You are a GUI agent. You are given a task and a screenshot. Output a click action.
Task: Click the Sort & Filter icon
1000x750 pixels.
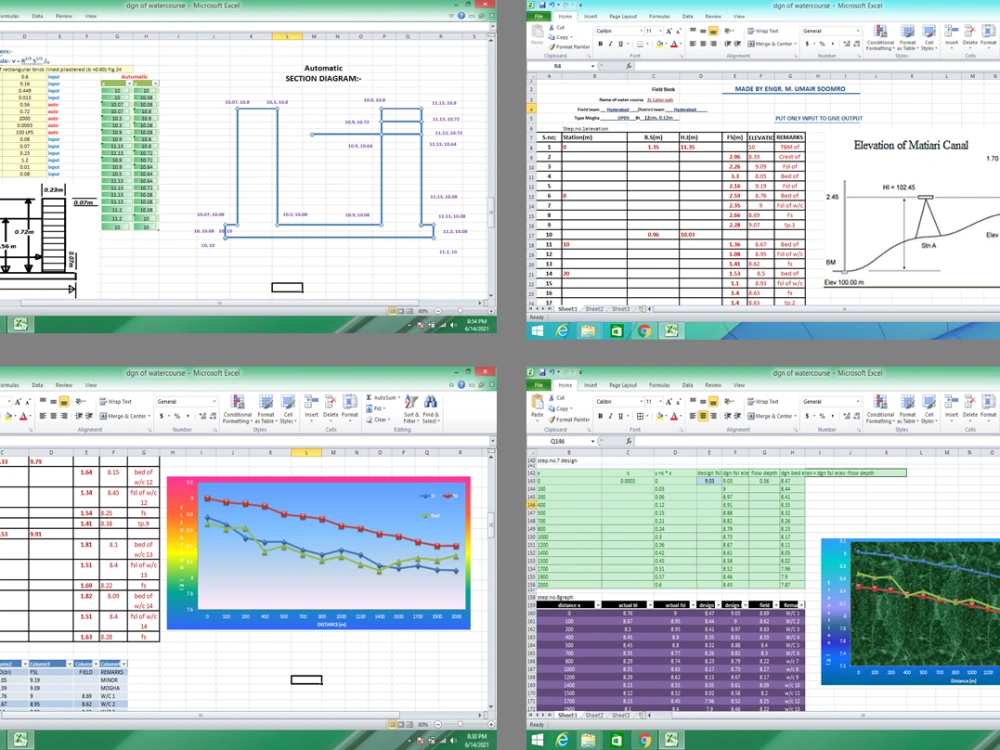coord(411,402)
